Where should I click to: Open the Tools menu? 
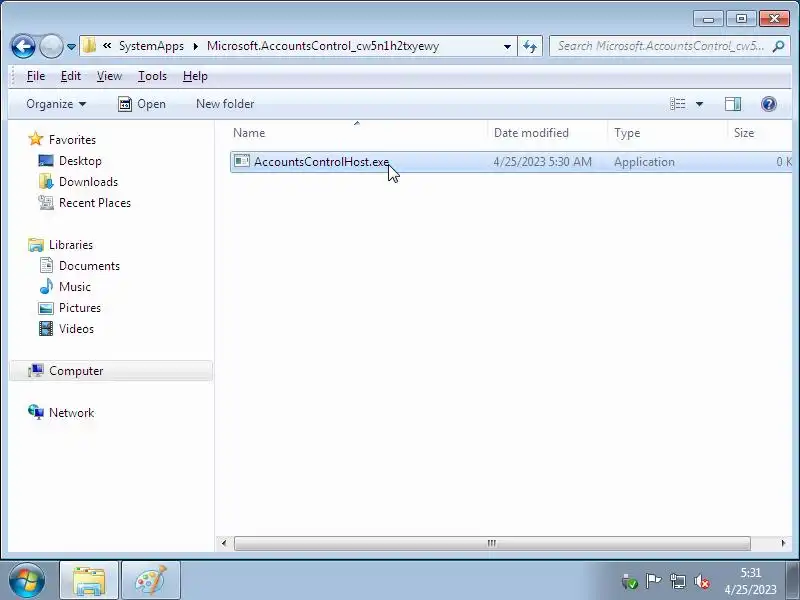pyautogui.click(x=152, y=76)
